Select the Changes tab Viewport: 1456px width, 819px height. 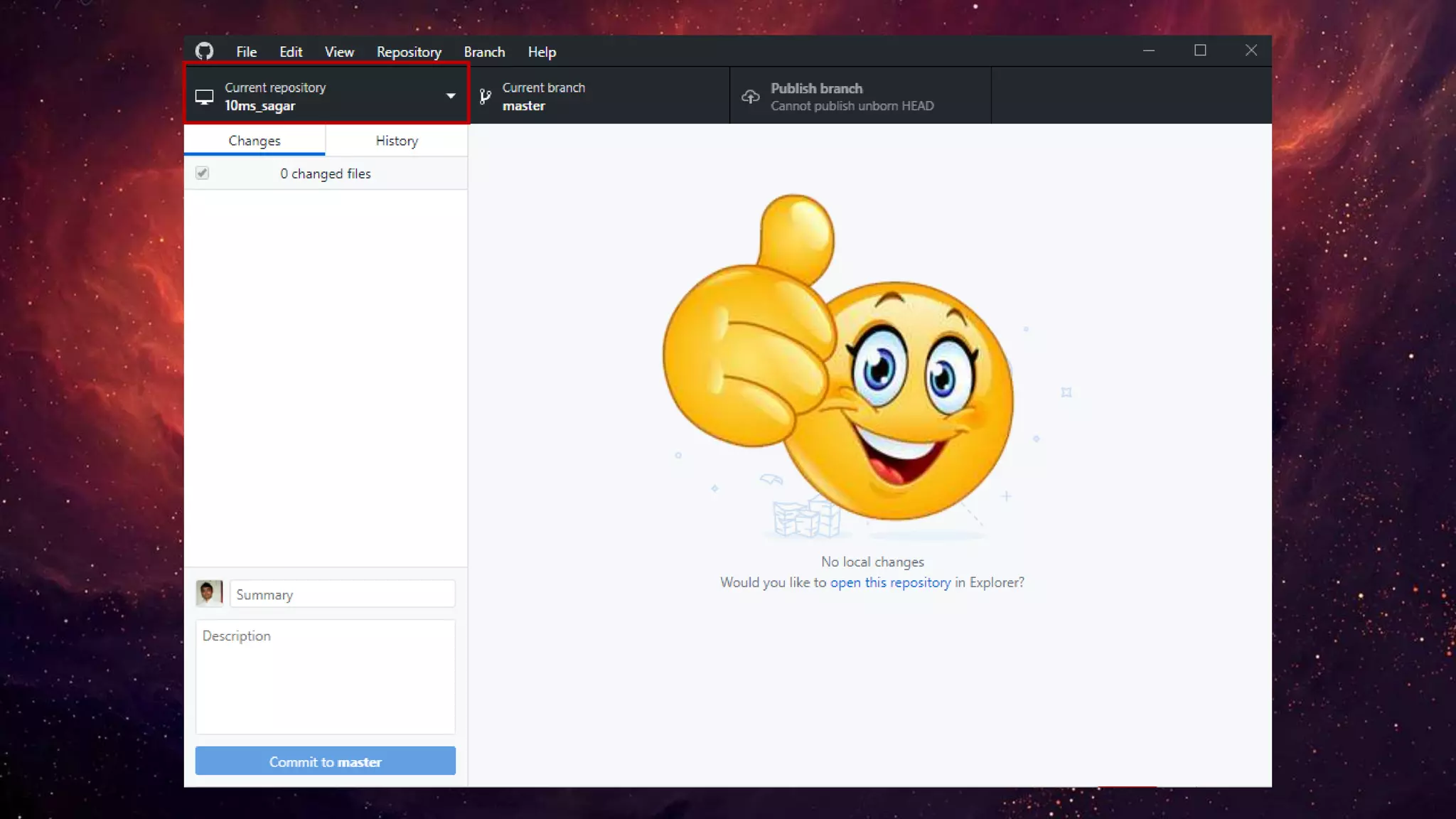point(255,141)
